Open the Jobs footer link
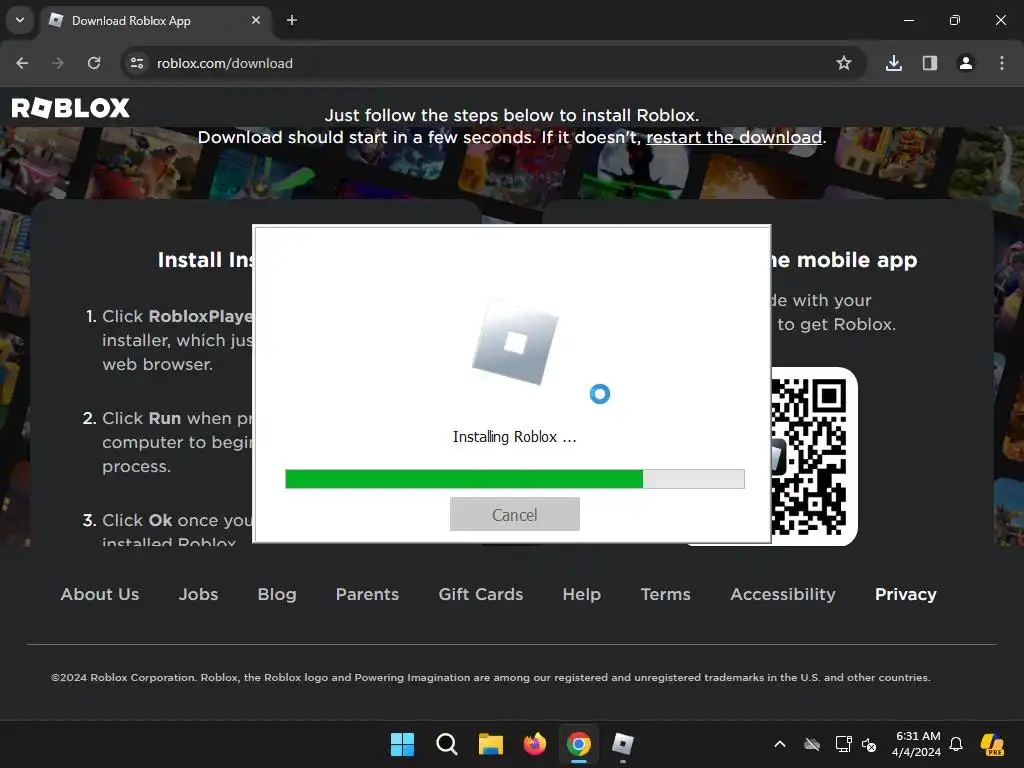Screen dimensions: 1024x768 point(199,594)
